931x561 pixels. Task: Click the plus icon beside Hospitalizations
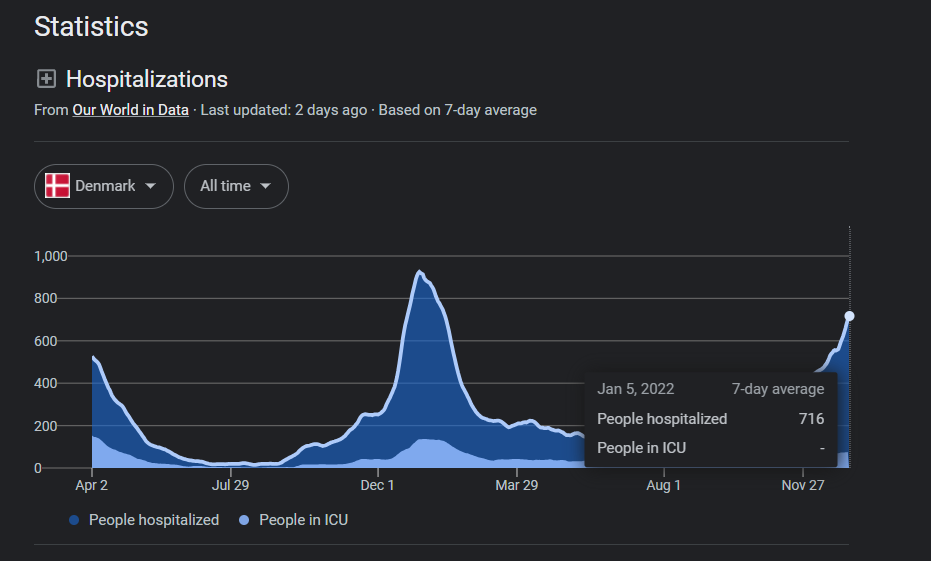(x=46, y=79)
